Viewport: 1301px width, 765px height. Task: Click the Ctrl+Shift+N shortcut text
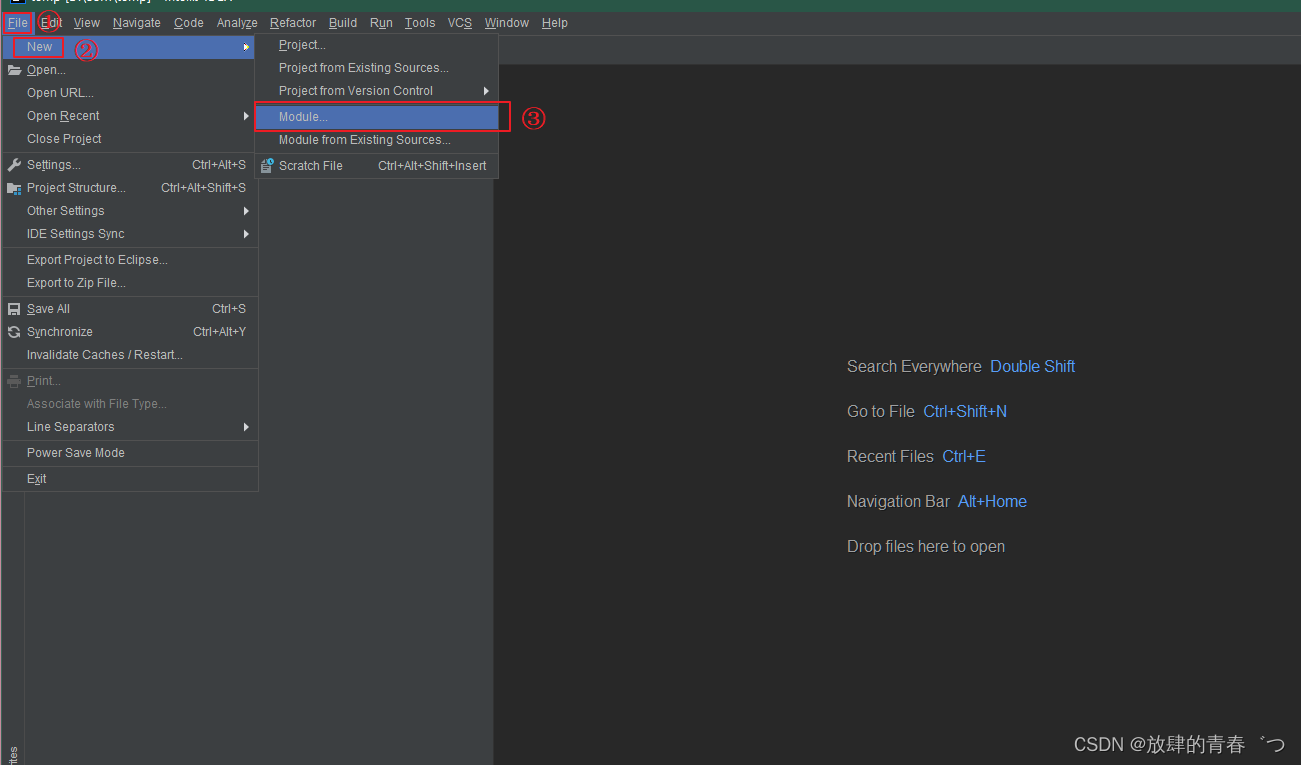[965, 412]
